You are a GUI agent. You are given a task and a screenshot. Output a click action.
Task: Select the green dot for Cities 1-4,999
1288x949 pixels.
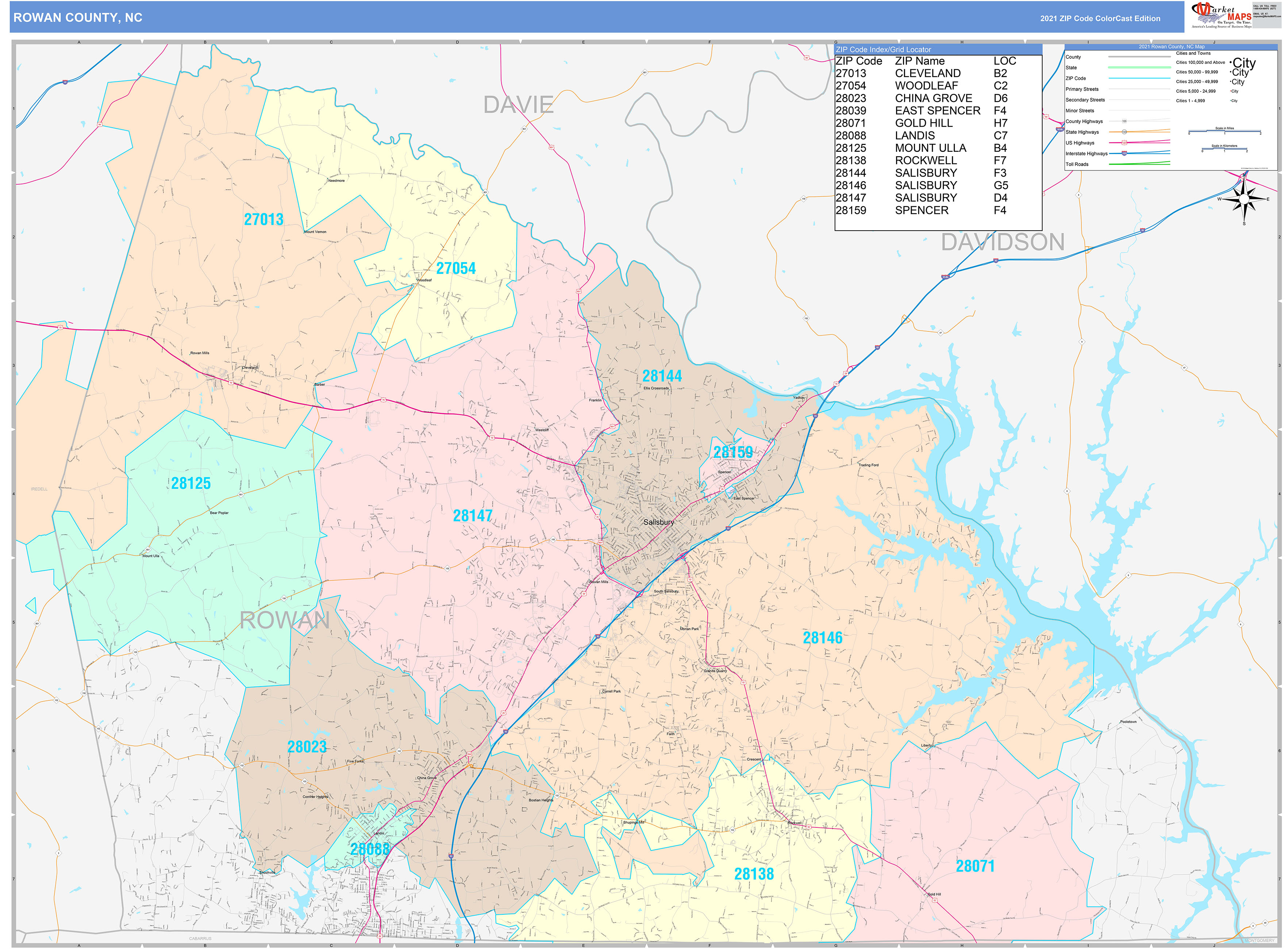(1231, 100)
